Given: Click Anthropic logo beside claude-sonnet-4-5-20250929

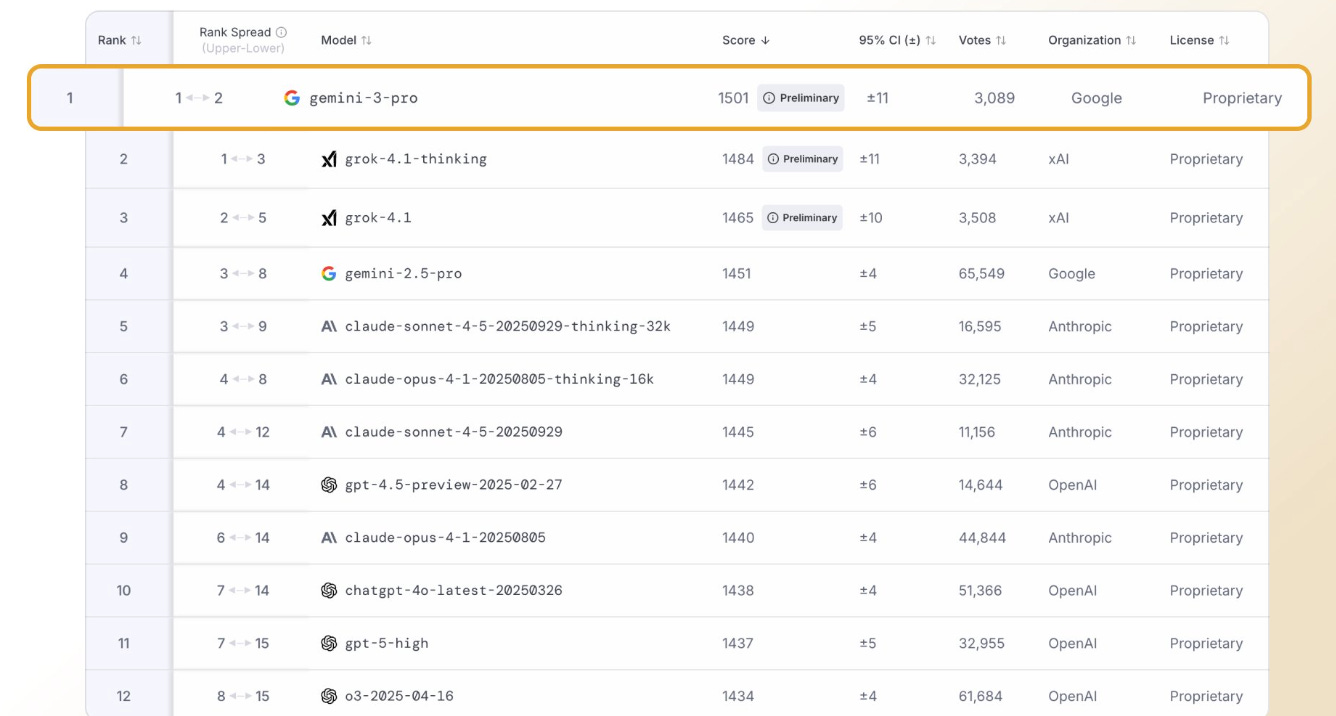Looking at the screenshot, I should 329,432.
